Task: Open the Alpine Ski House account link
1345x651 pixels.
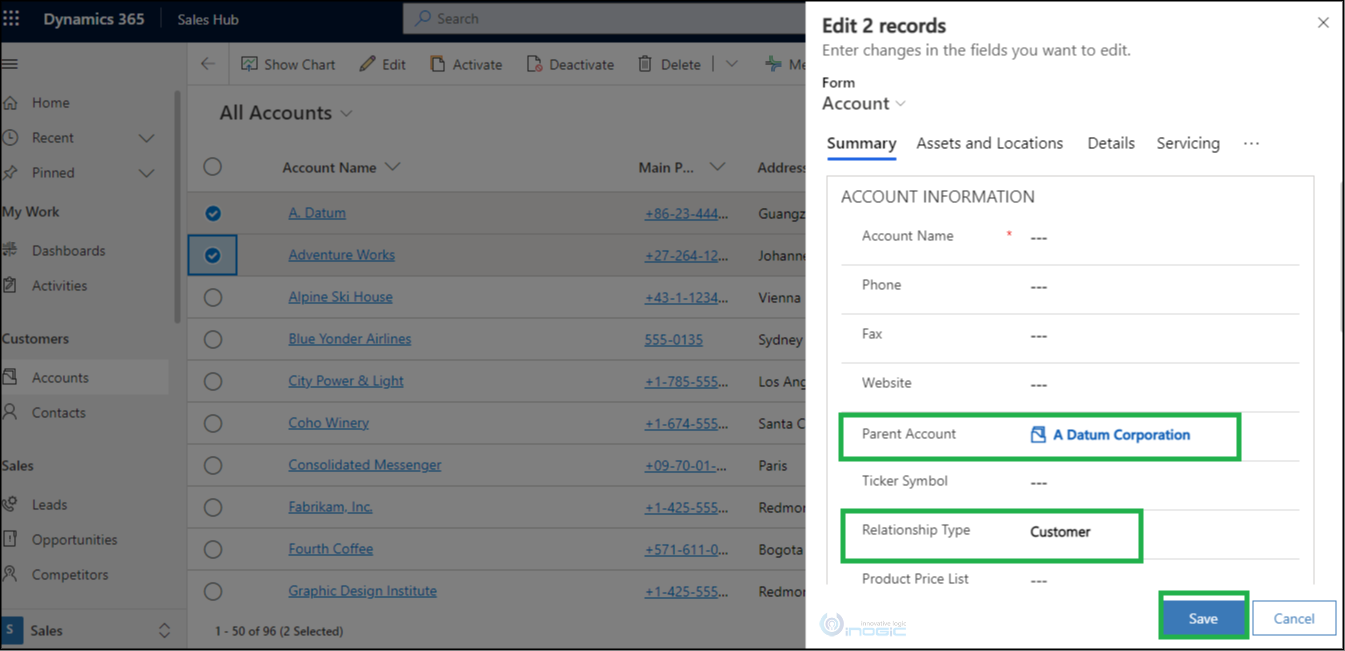Action: [340, 297]
